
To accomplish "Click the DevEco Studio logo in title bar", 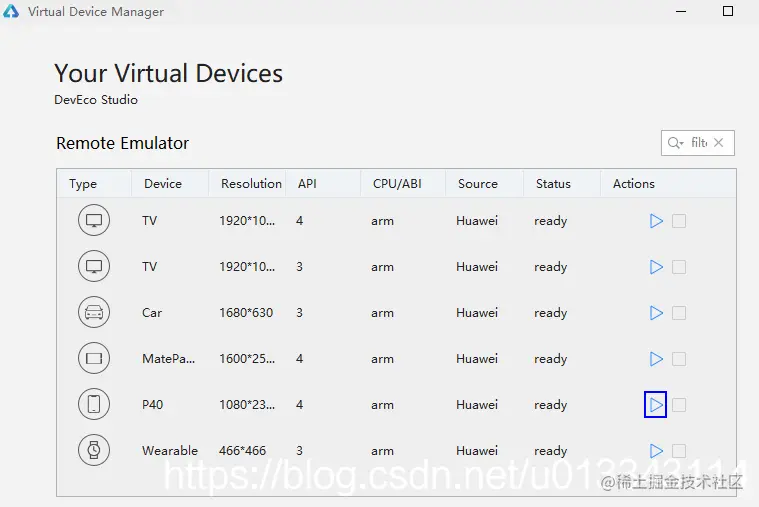I will [11, 11].
